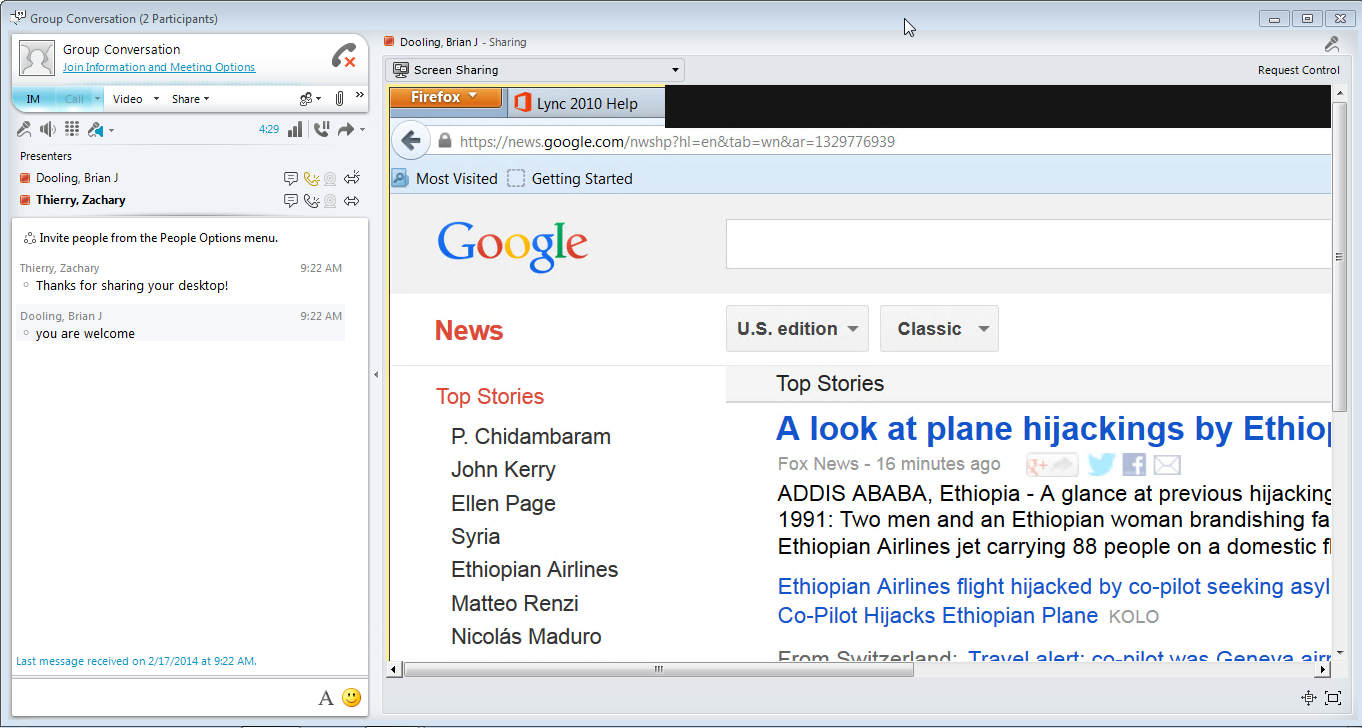Expand the Video dropdown arrow
The height and width of the screenshot is (728, 1362).
(156, 99)
